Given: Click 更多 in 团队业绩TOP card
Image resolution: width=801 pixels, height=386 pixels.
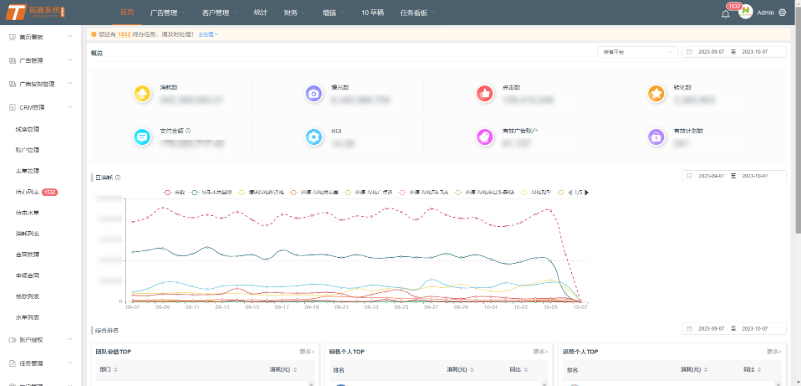Looking at the screenshot, I should click(307, 352).
